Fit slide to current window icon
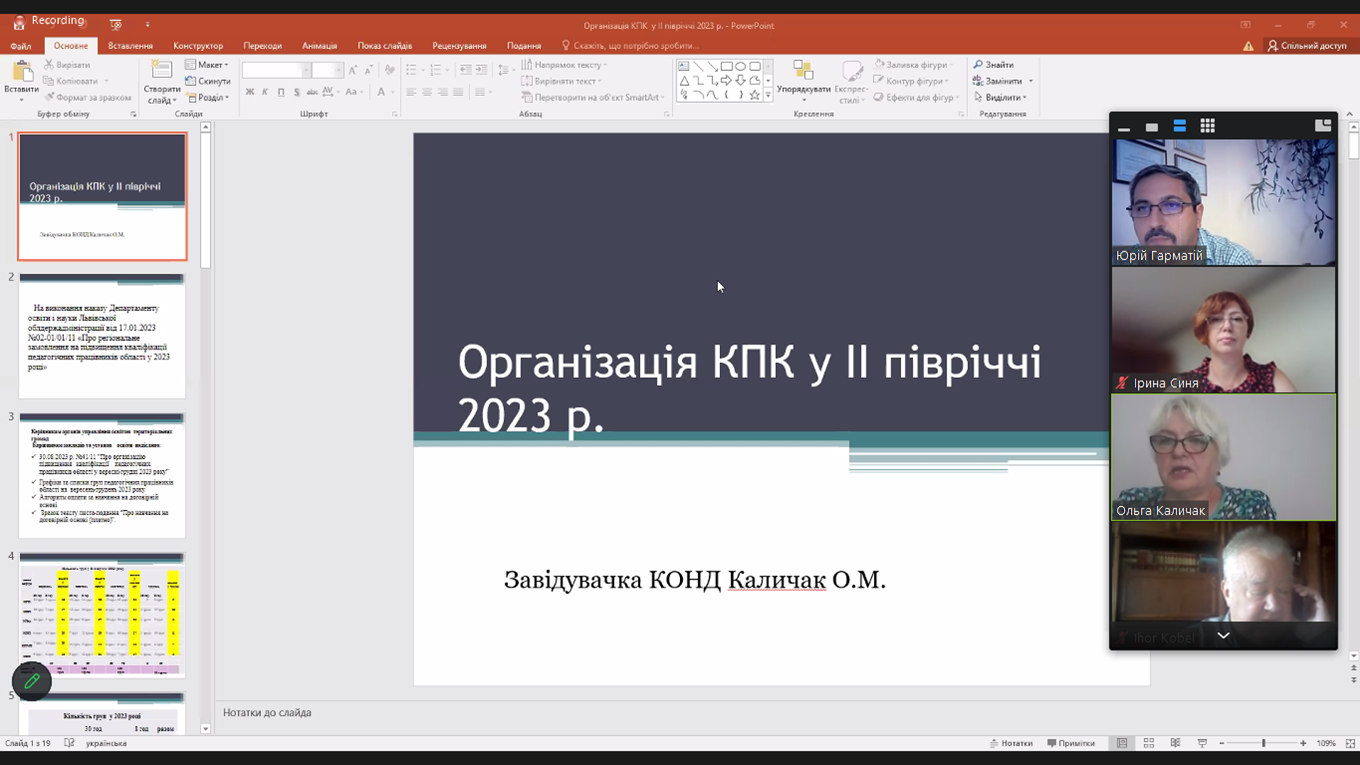This screenshot has width=1360, height=765. [1350, 744]
